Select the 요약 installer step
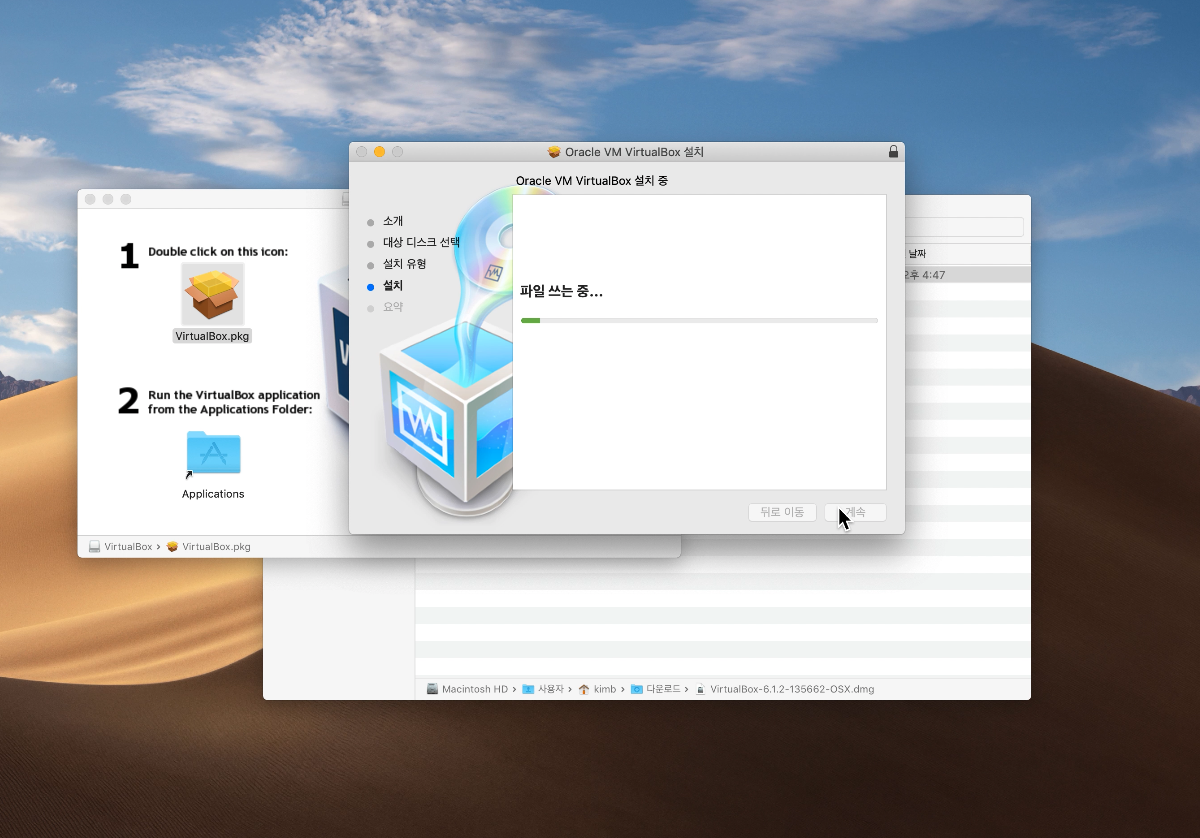 point(385,307)
